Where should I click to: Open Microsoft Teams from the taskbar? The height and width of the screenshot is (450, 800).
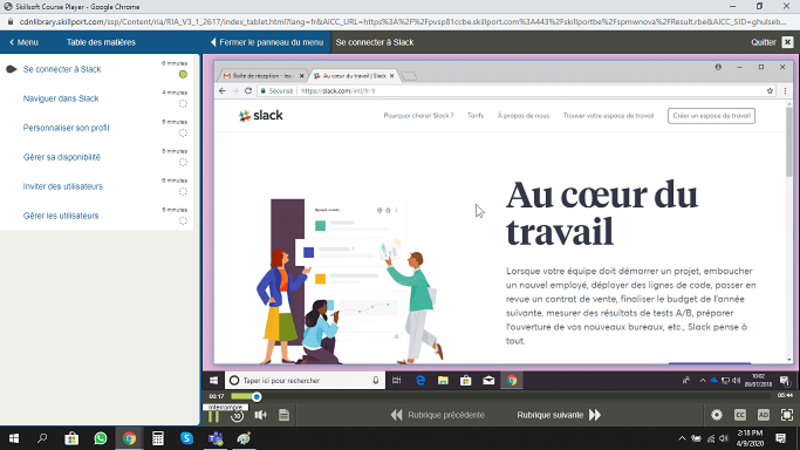click(x=215, y=438)
